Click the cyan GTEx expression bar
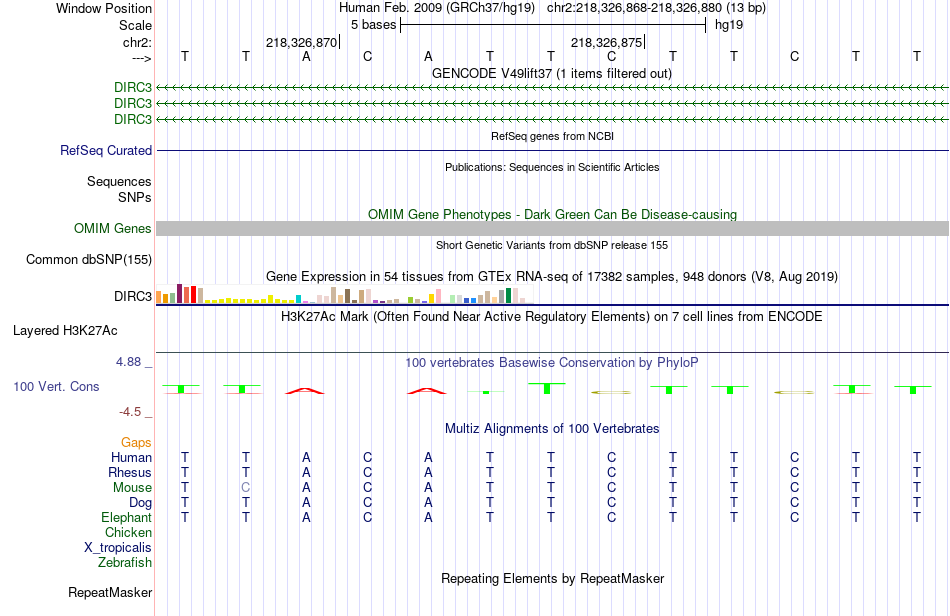 coord(298,299)
